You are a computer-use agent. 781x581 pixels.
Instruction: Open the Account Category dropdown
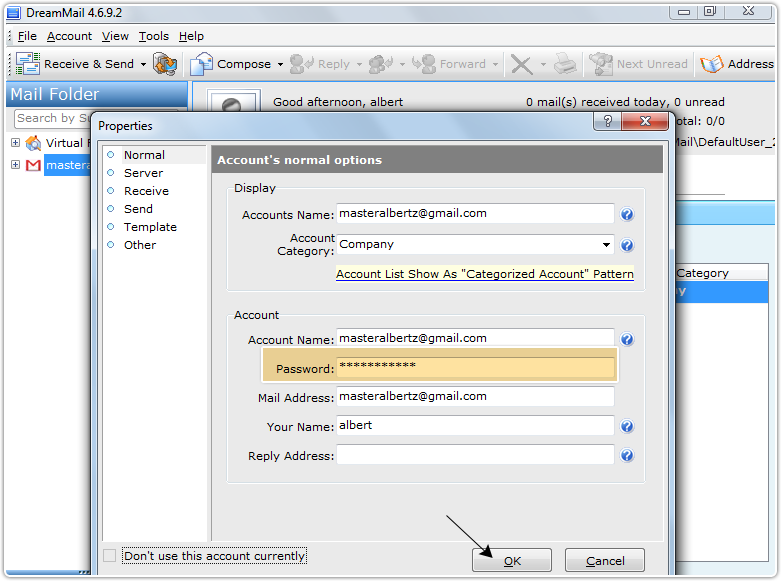606,245
